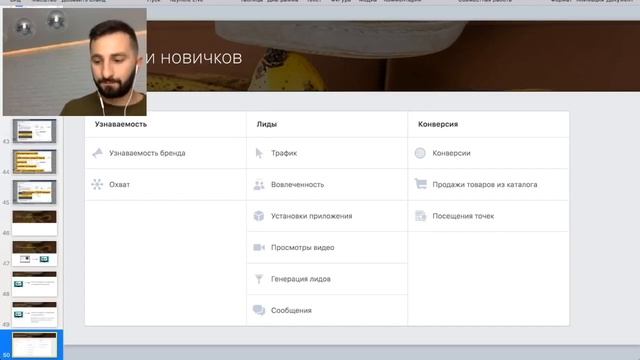Click the funnel icon beside Генерация лидов
The image size is (640, 360).
click(x=259, y=279)
